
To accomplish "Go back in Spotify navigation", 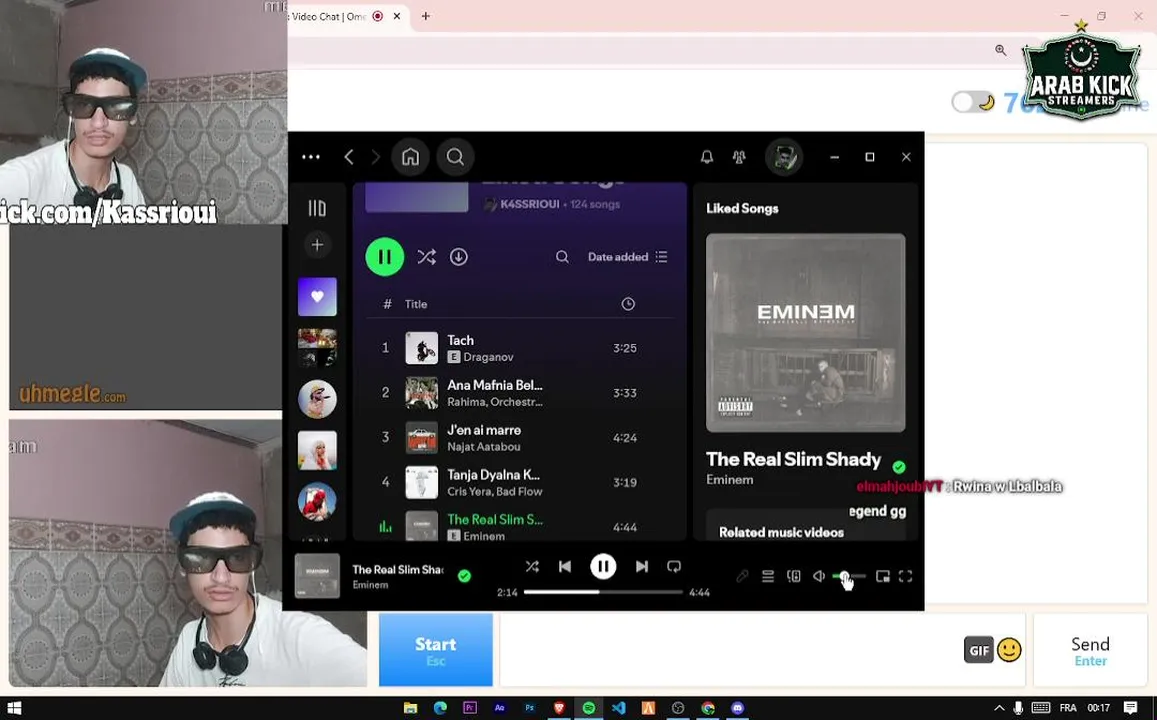I will [349, 157].
